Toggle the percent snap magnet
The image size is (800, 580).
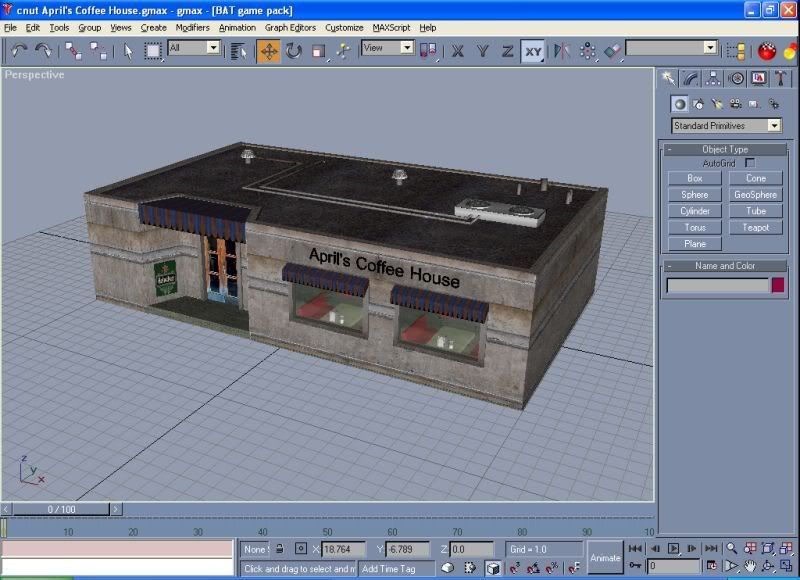coord(552,568)
